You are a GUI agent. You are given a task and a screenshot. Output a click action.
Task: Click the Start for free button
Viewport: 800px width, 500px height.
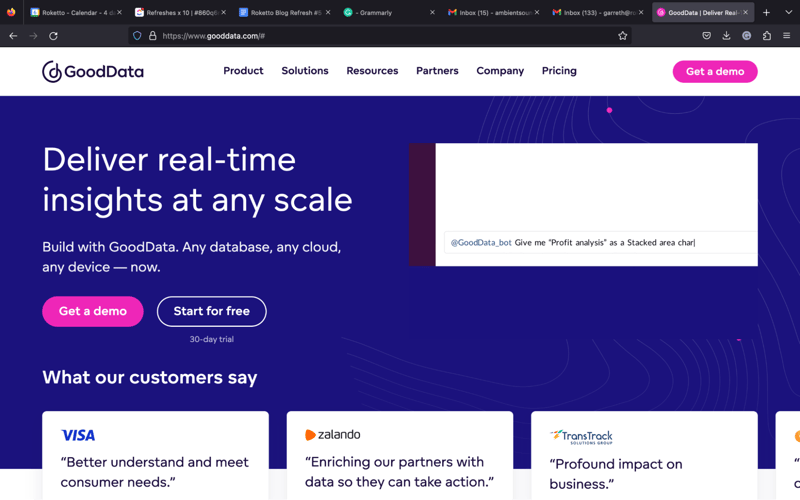coord(211,311)
